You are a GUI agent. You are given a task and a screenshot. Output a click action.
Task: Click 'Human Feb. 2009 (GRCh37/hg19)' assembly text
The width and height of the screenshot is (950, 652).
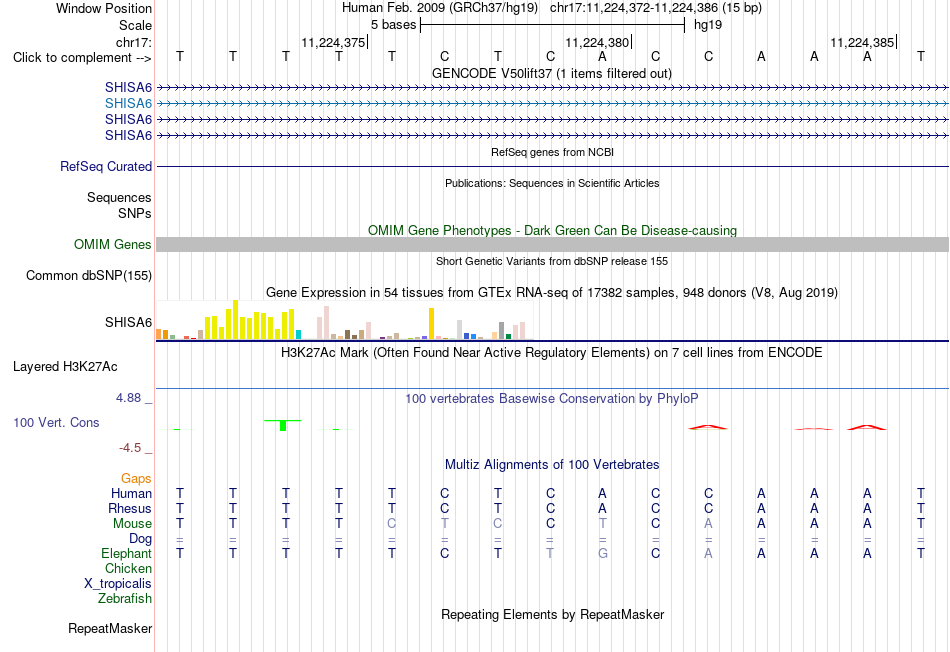tap(440, 8)
